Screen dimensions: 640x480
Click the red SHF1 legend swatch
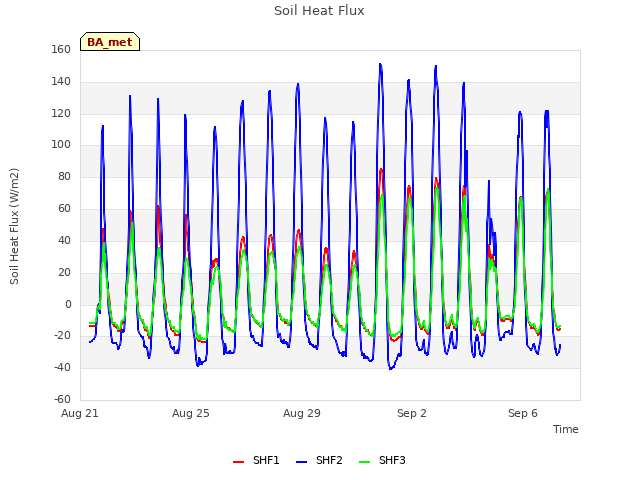[x=238, y=462]
